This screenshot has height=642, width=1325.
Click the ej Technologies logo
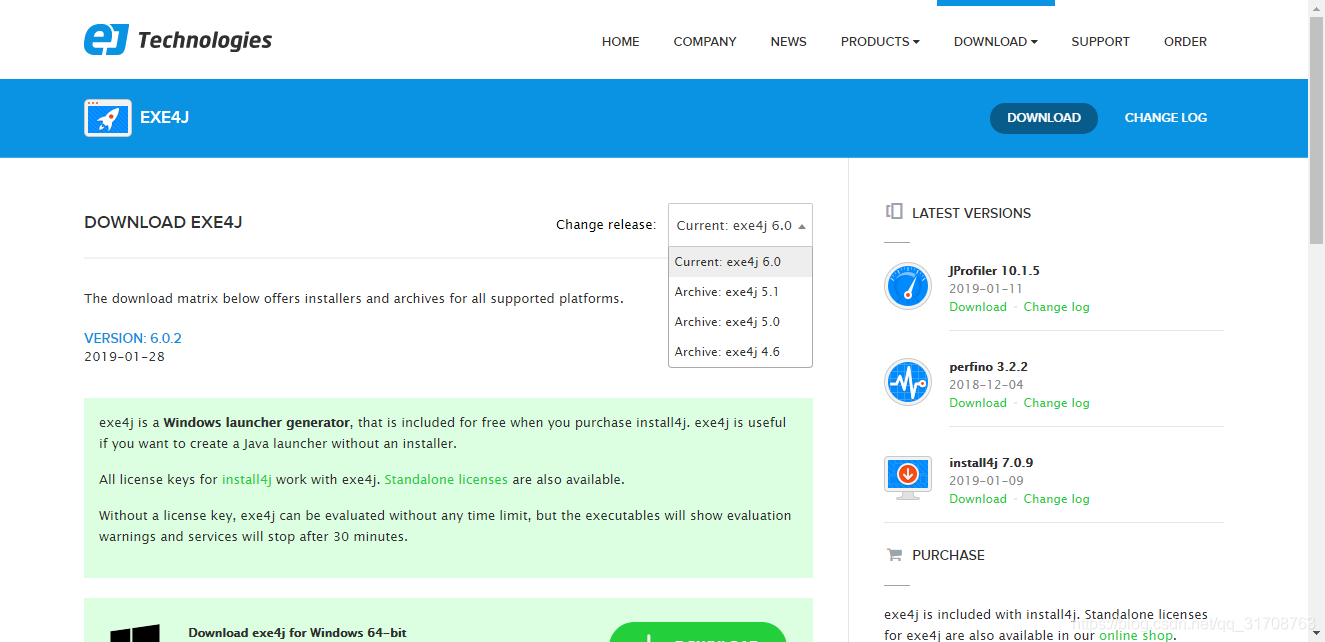click(x=178, y=40)
